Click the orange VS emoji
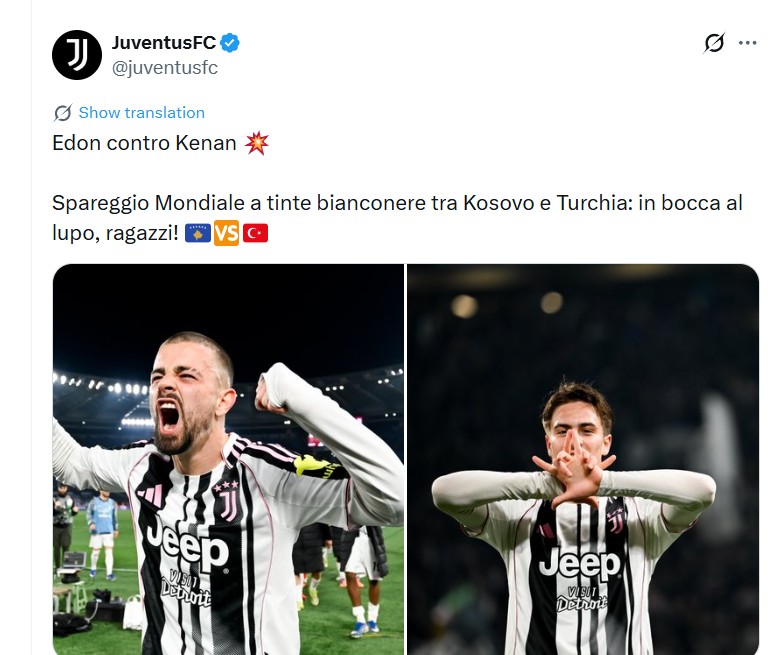The height and width of the screenshot is (655, 773). (226, 234)
